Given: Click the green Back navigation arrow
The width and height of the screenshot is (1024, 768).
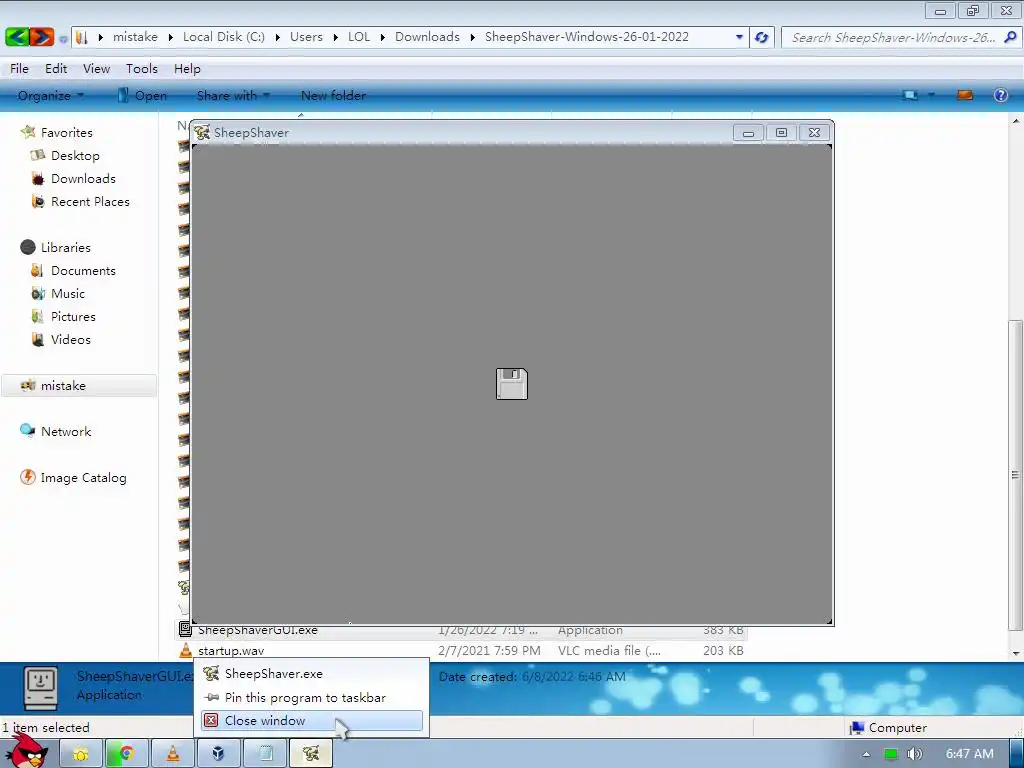Looking at the screenshot, I should [x=17, y=37].
